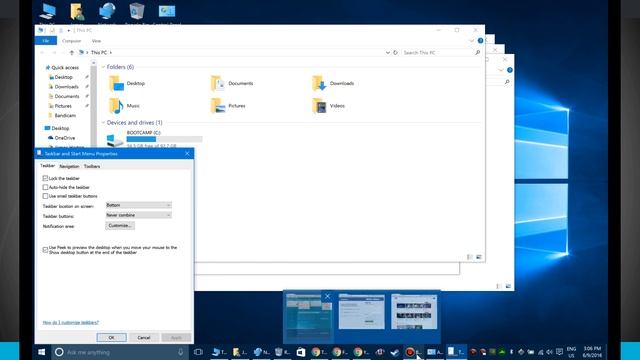Open the View ribbon tab
640x360 pixels.
click(96, 41)
